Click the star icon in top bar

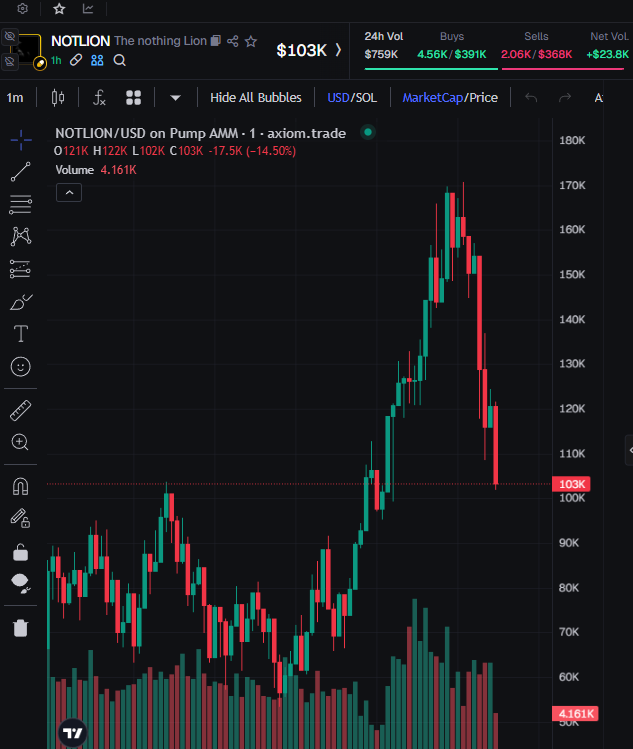tap(59, 9)
